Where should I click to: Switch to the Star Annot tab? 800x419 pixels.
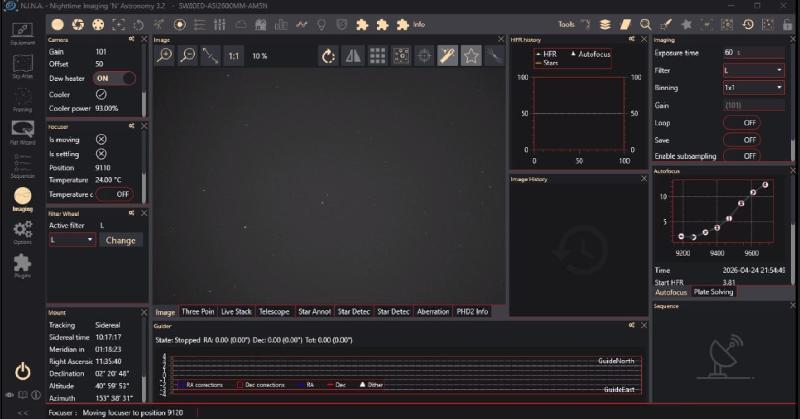(x=315, y=311)
